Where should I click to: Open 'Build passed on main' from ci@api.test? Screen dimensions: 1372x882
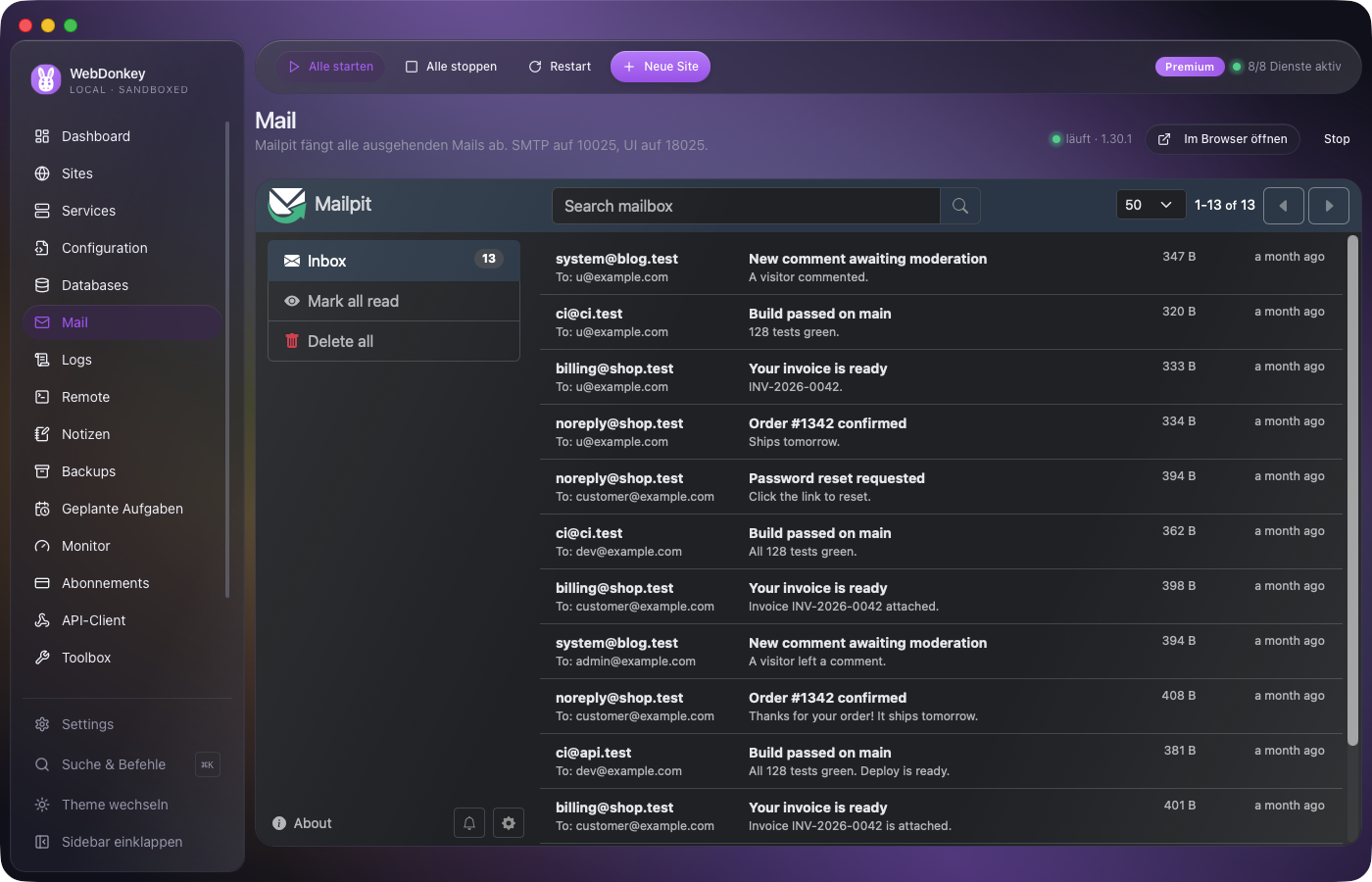pos(943,761)
